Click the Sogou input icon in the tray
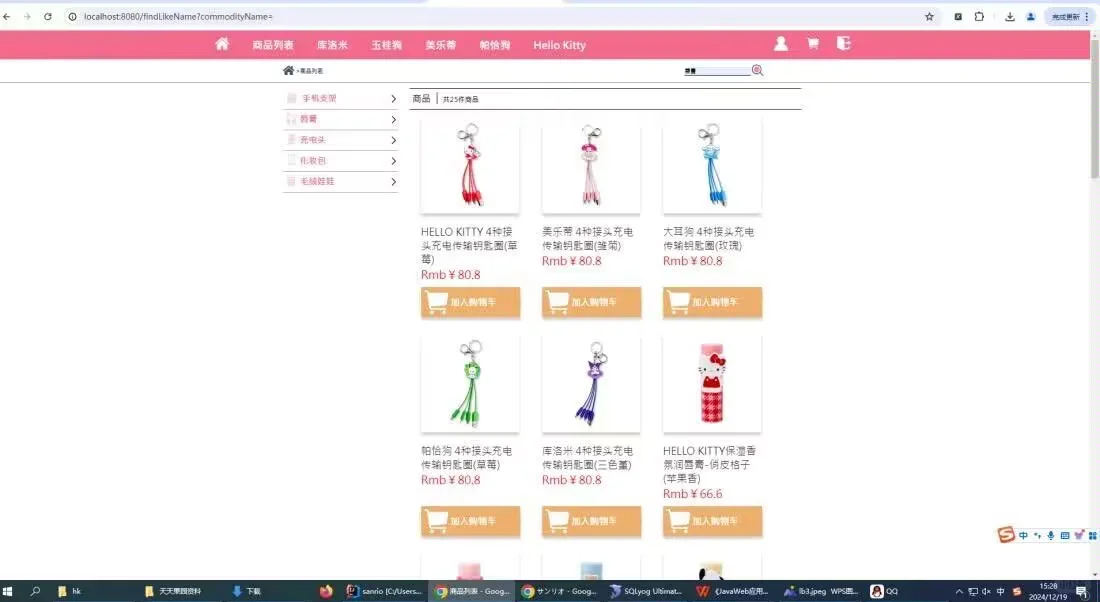Screen dimensions: 1100x602 coord(1007,534)
